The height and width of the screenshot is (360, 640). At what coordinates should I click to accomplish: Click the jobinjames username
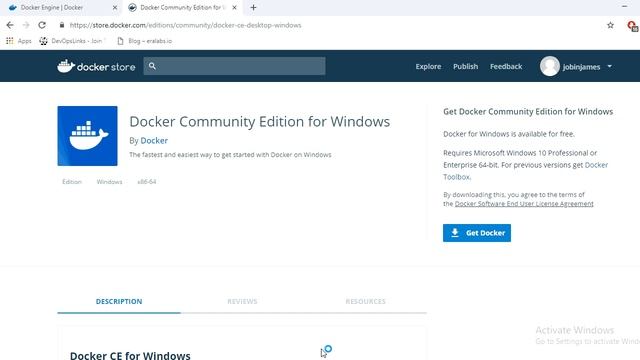click(581, 67)
